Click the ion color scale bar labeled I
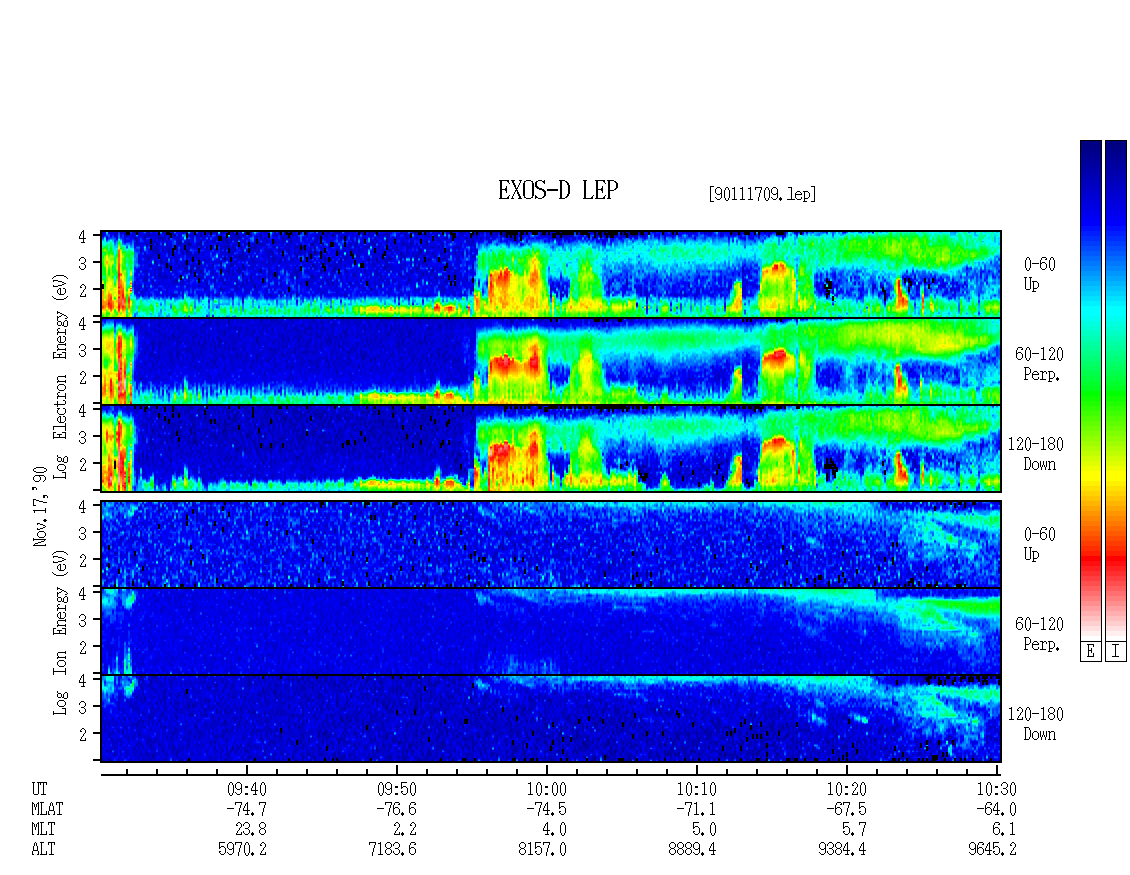1130x875 pixels. [1116, 389]
